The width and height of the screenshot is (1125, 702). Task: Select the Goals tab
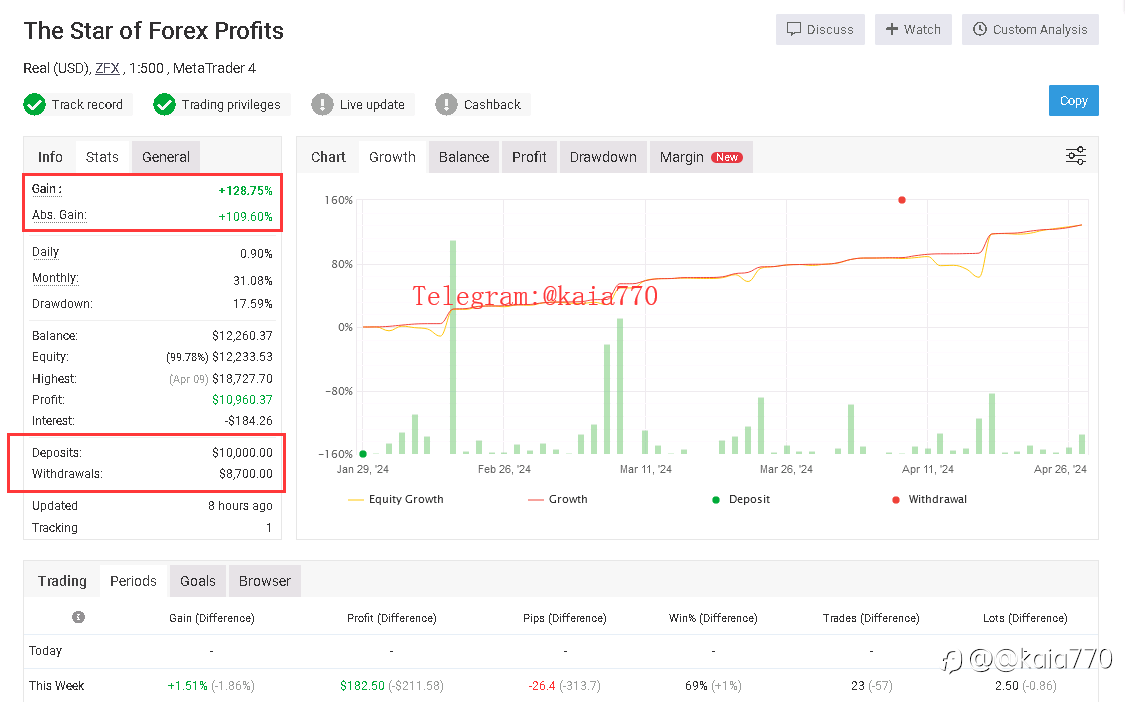pos(197,581)
